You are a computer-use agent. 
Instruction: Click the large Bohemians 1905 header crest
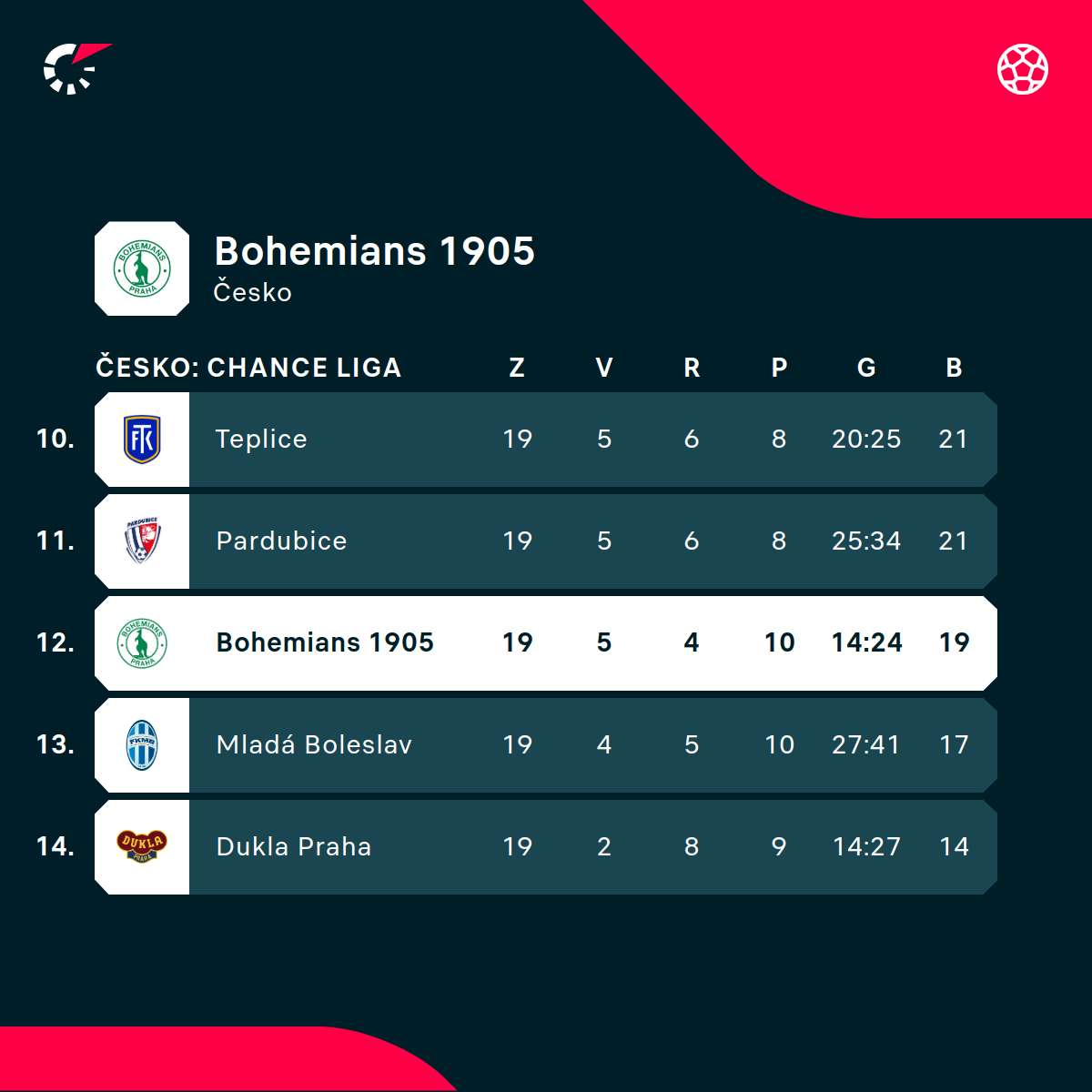coord(142,268)
